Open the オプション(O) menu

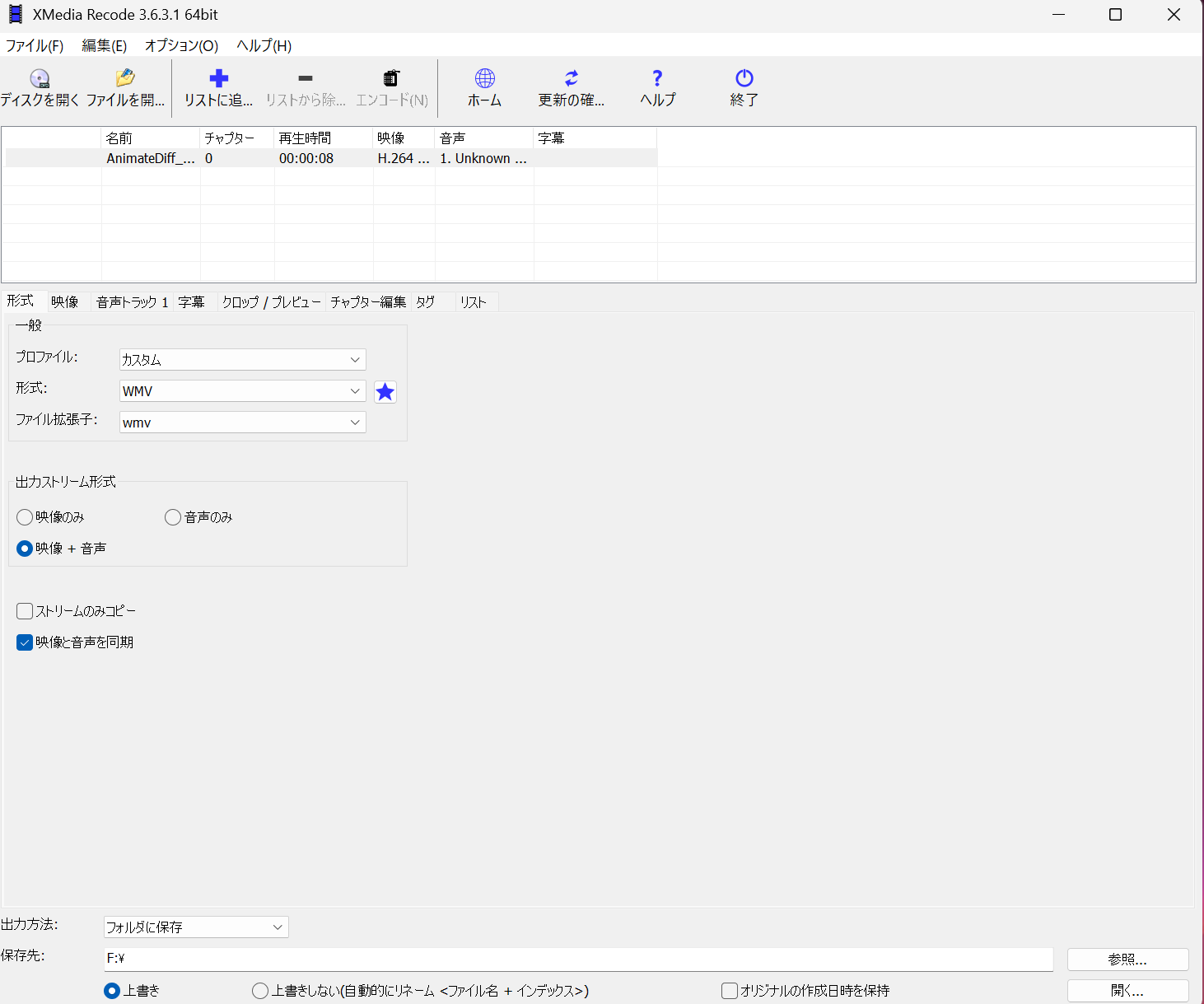point(181,46)
